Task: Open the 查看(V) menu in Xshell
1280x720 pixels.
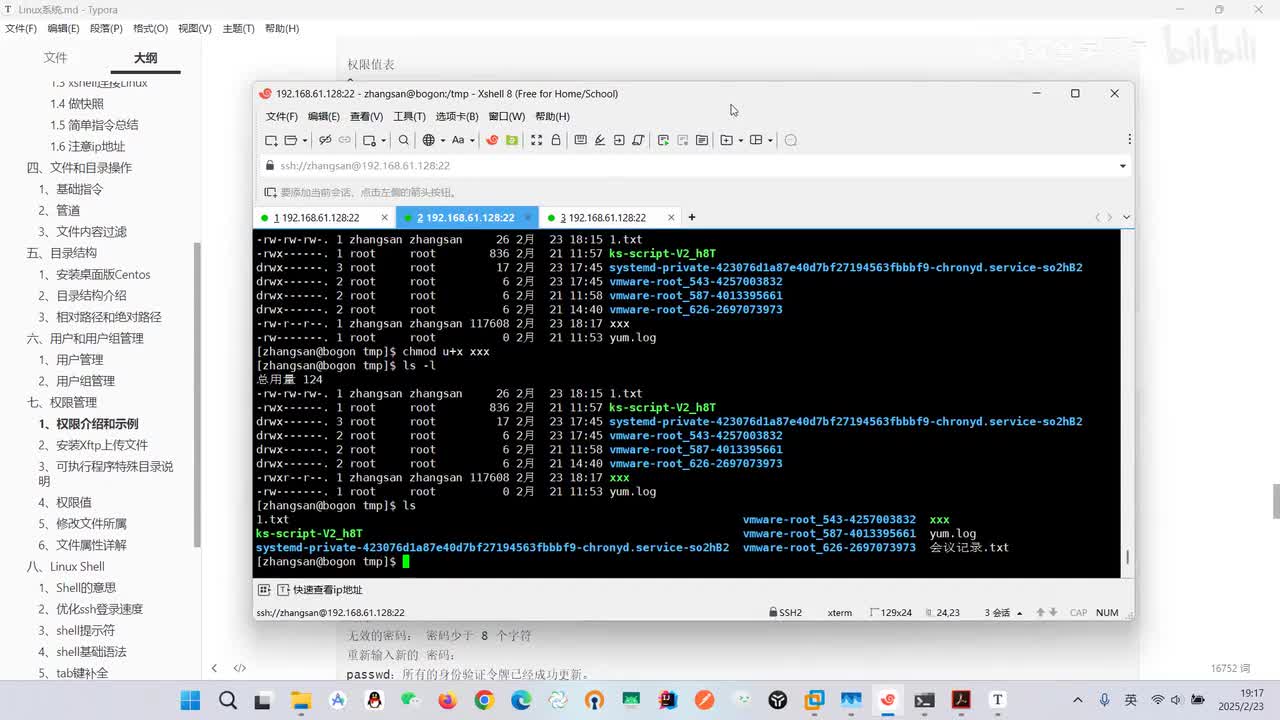Action: point(367,117)
